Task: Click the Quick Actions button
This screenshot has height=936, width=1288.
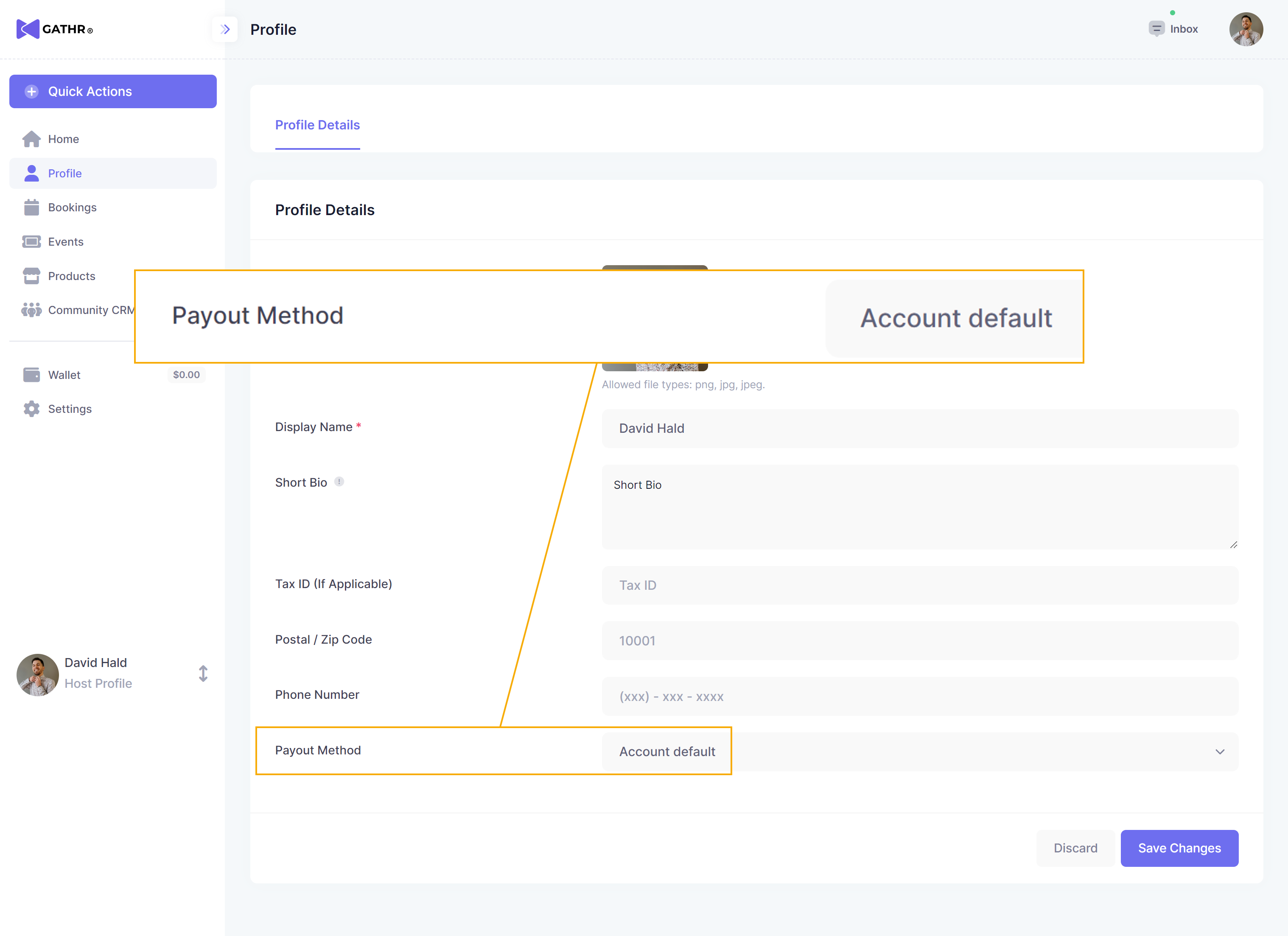Action: point(112,92)
